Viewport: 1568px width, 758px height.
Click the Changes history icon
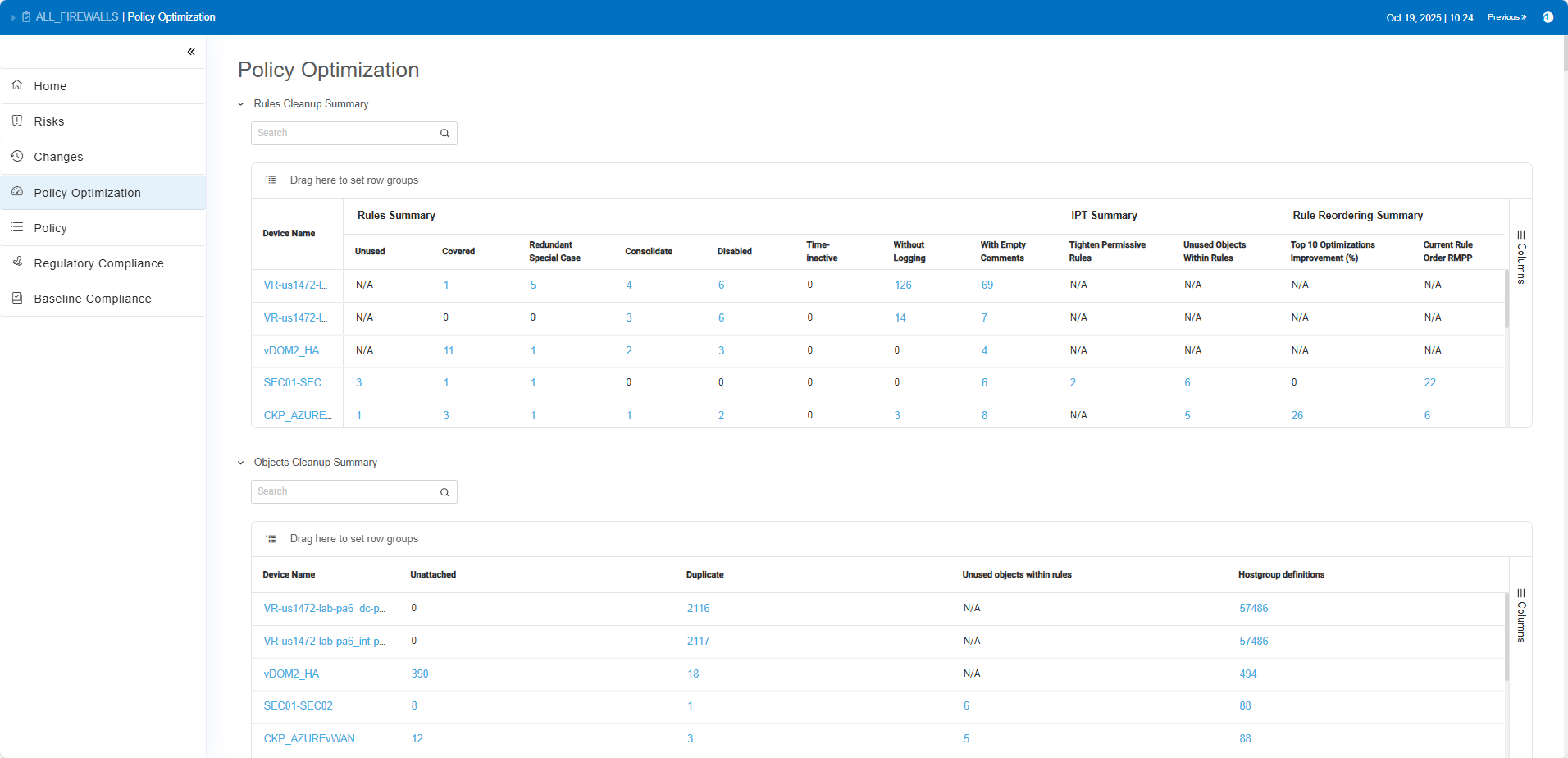point(17,156)
